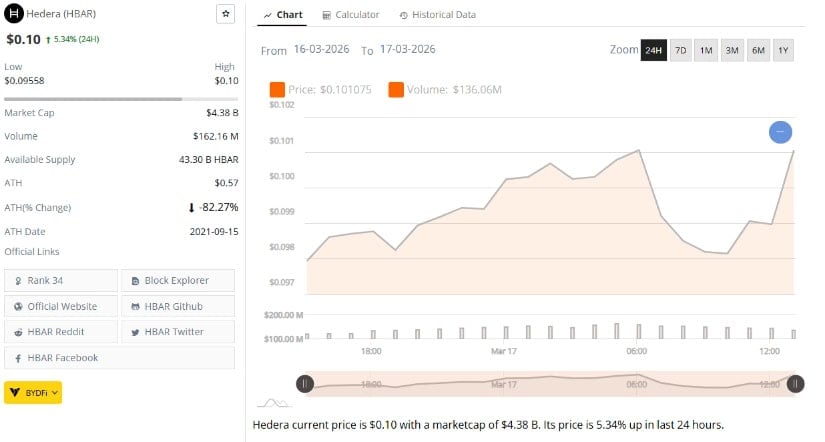The image size is (825, 442).
Task: Expand the BYDFi dropdown button
Action: point(33,393)
